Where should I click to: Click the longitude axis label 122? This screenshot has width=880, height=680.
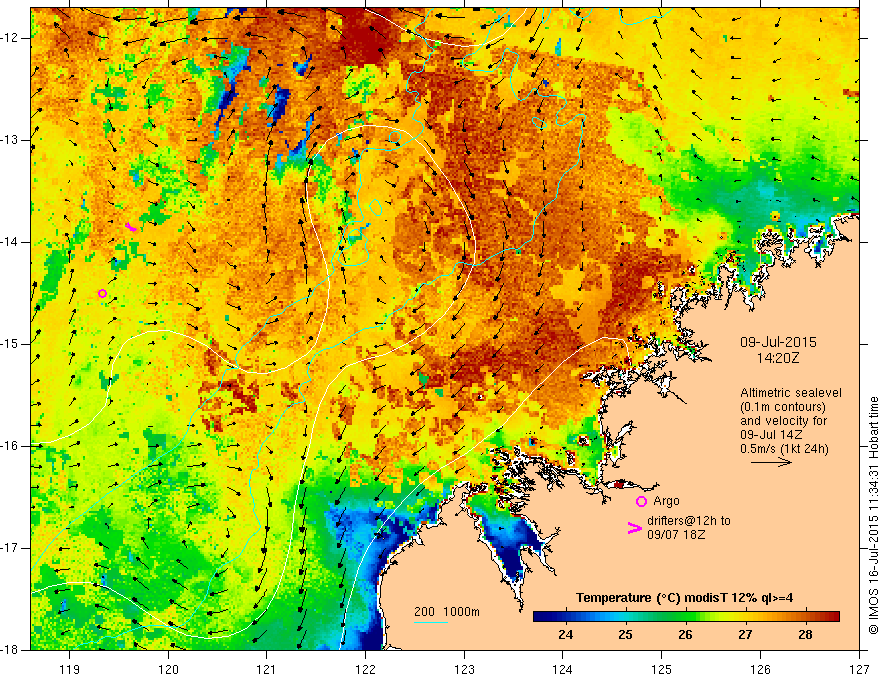(365, 669)
